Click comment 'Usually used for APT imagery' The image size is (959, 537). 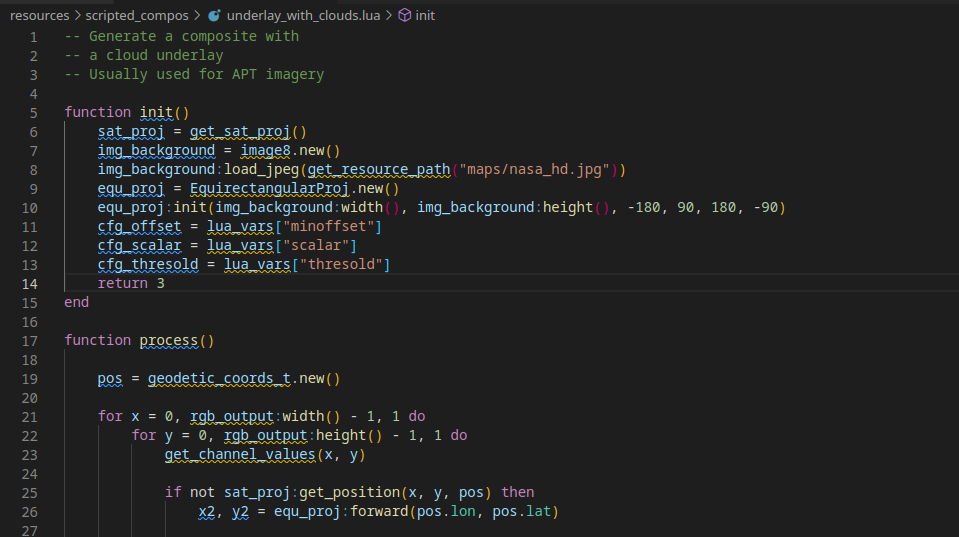tap(206, 74)
